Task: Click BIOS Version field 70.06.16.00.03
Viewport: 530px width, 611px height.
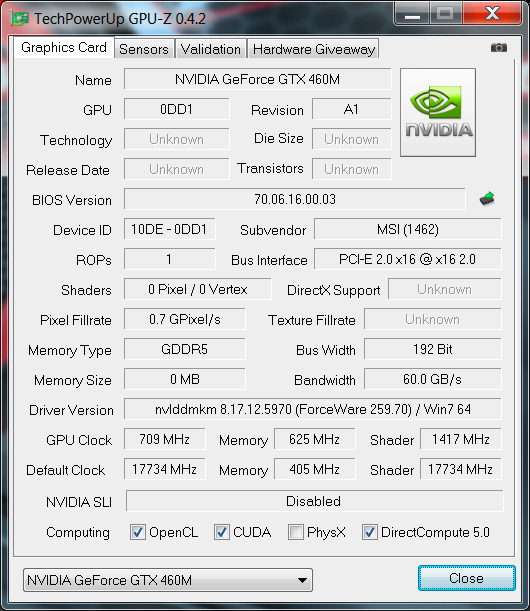Action: coord(295,199)
